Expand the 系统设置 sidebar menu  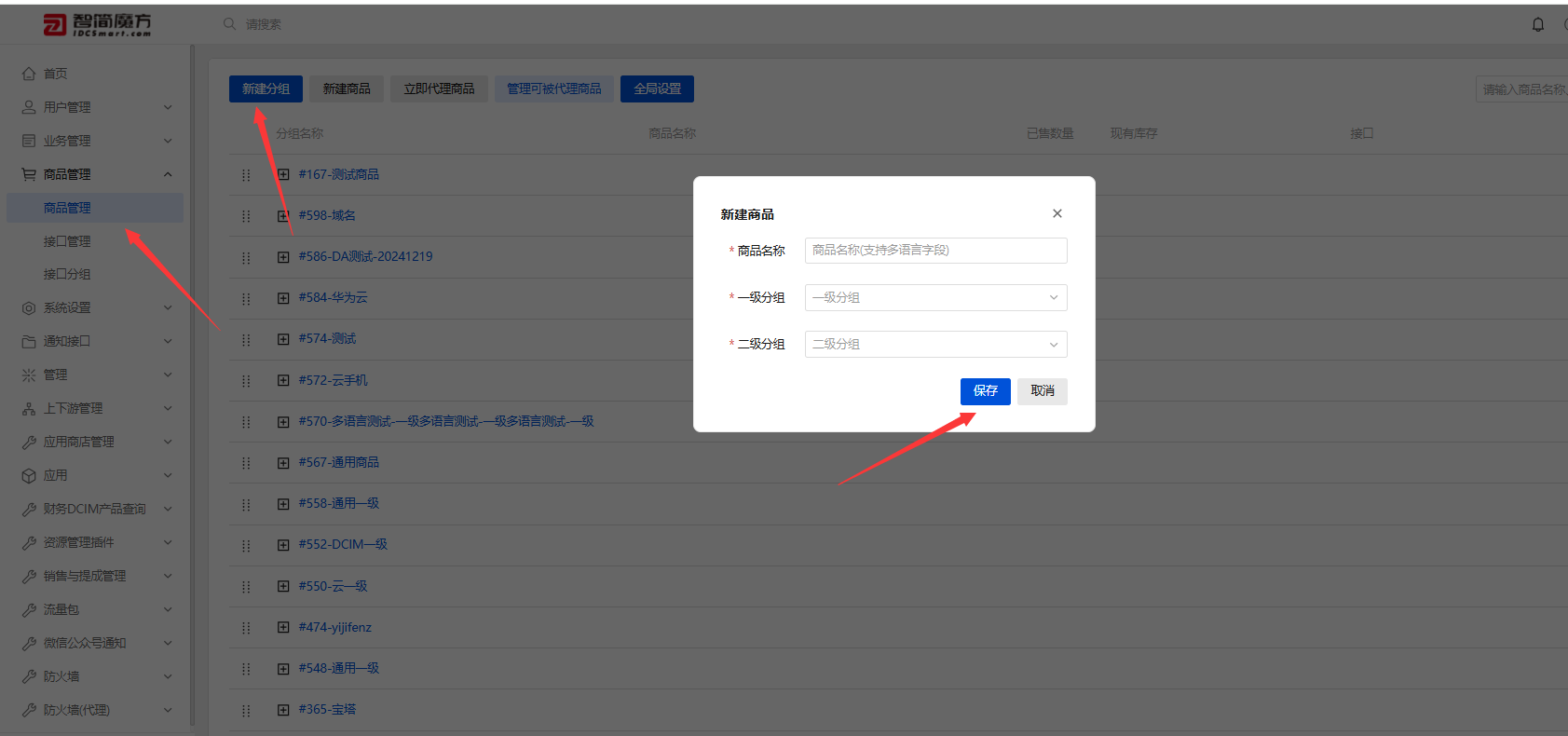click(168, 307)
